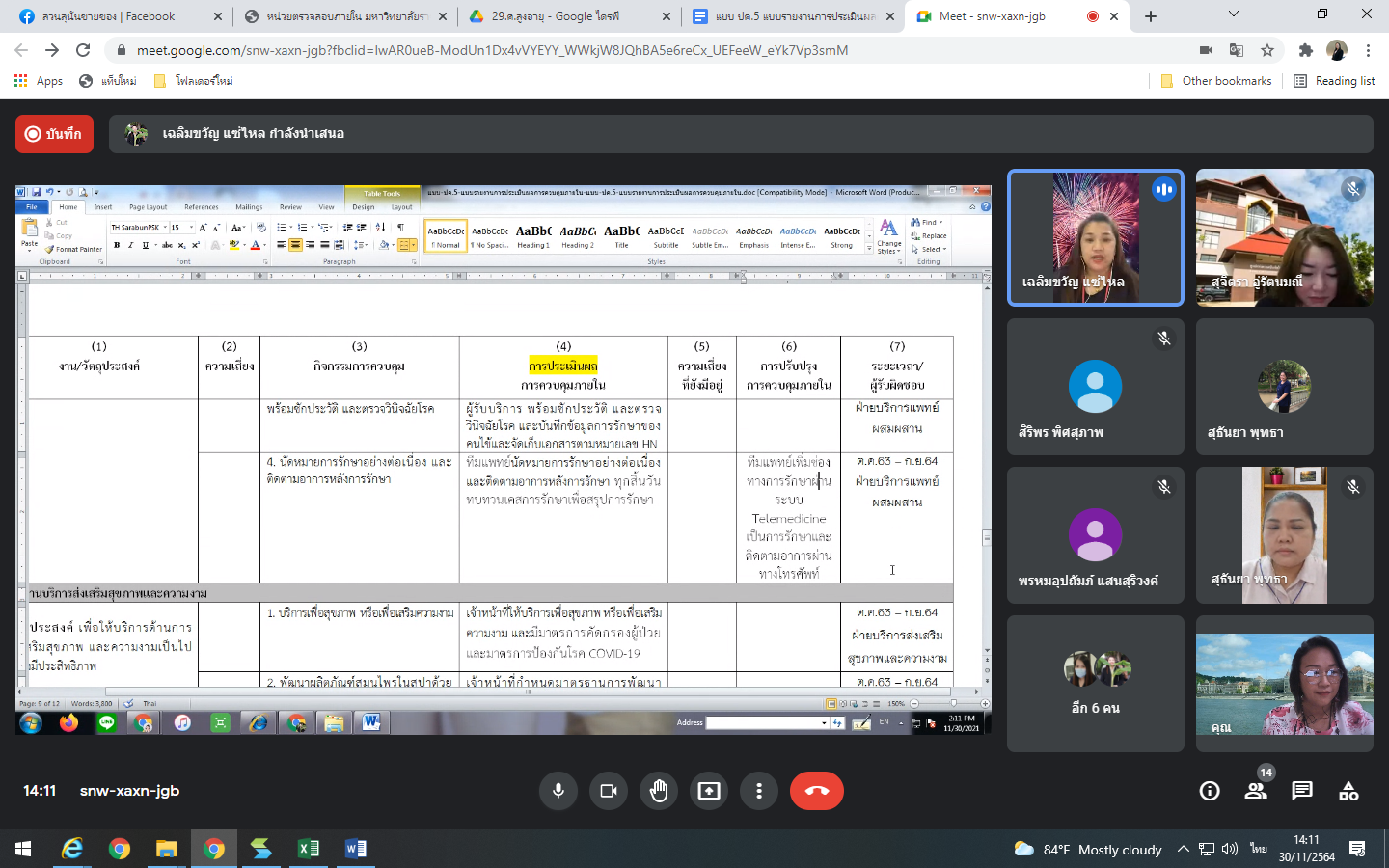The image size is (1389, 868).
Task: Open Chrome extensions puzzle icon
Action: (1306, 50)
